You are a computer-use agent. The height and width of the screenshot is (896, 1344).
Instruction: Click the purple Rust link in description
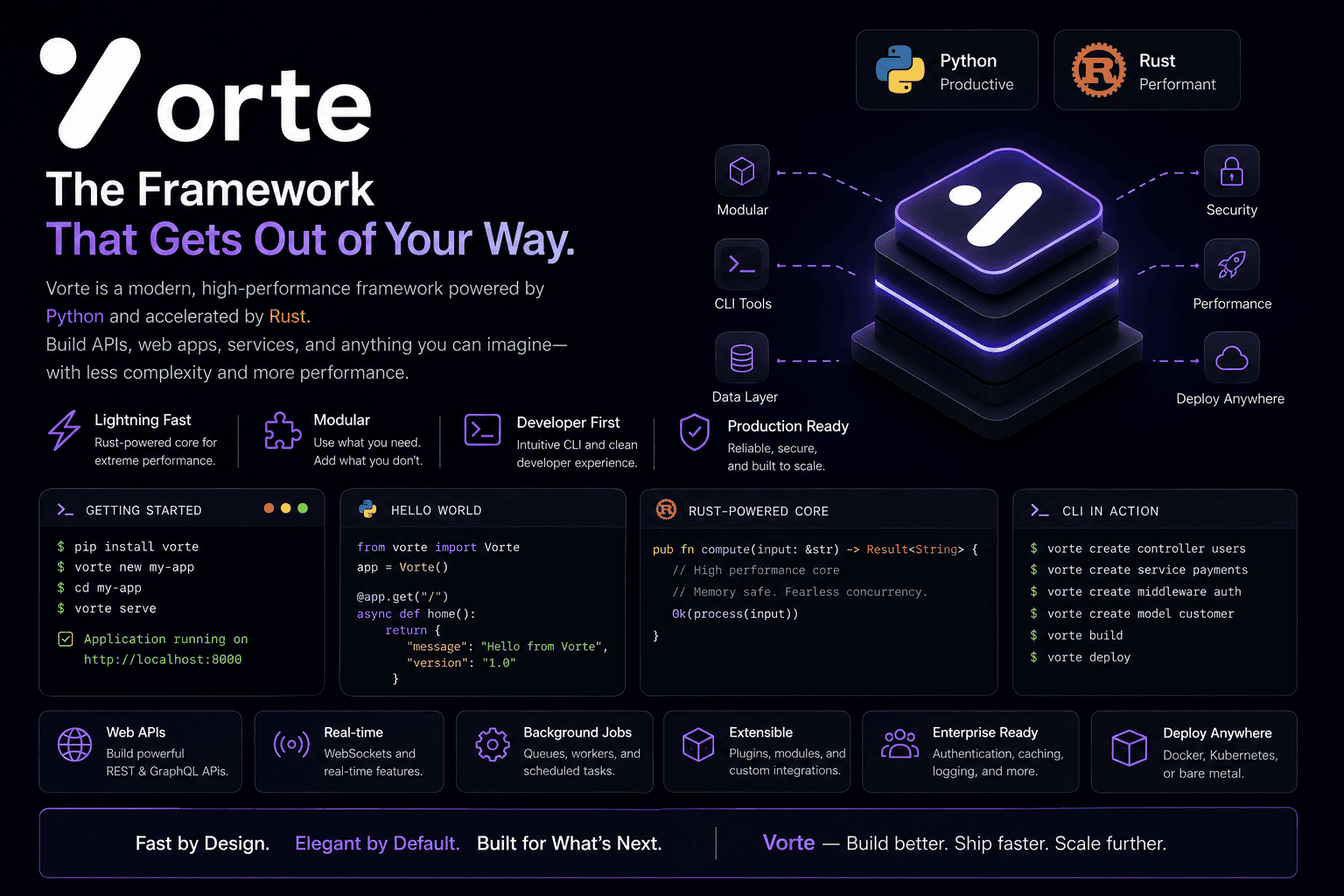click(287, 316)
